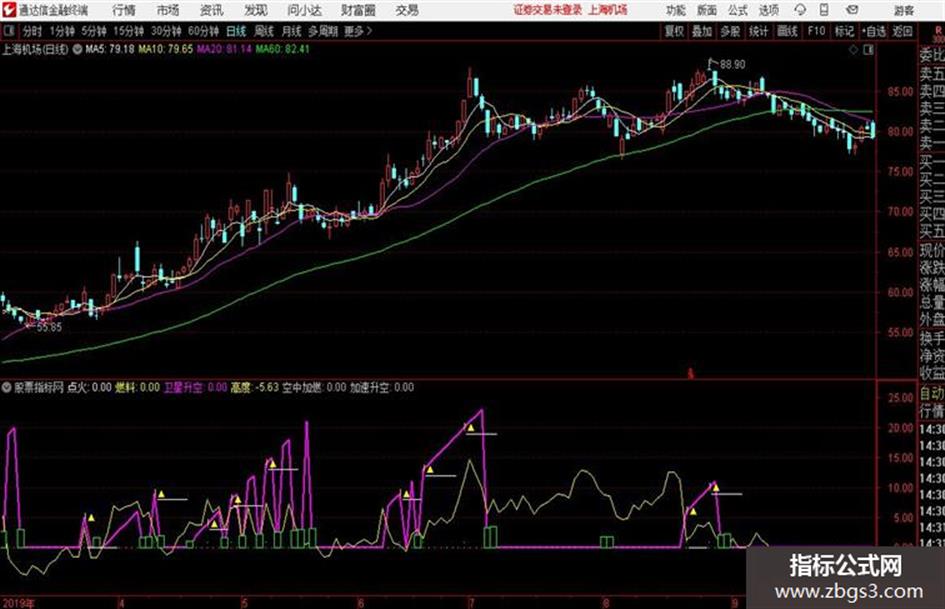Click the red 上海机场 title text
The width and height of the screenshot is (945, 609).
click(608, 10)
